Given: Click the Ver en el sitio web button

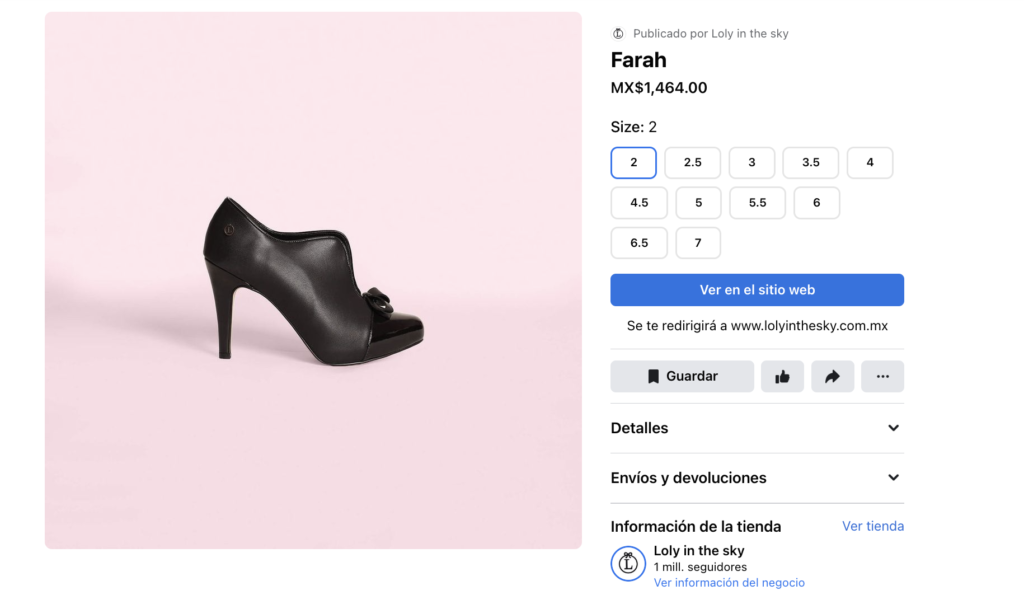Looking at the screenshot, I should 757,290.
